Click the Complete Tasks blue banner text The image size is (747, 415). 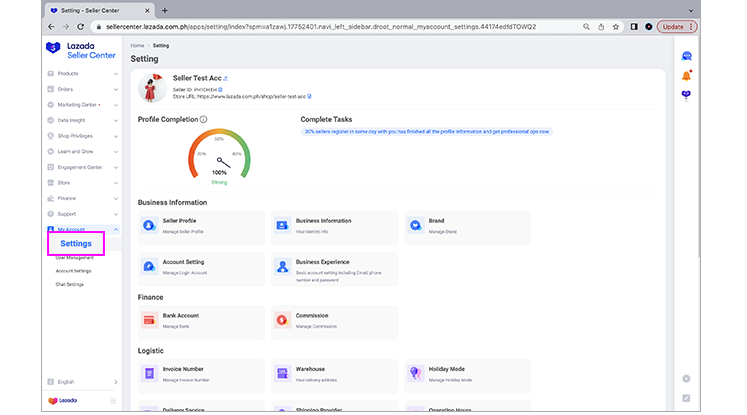coord(426,132)
